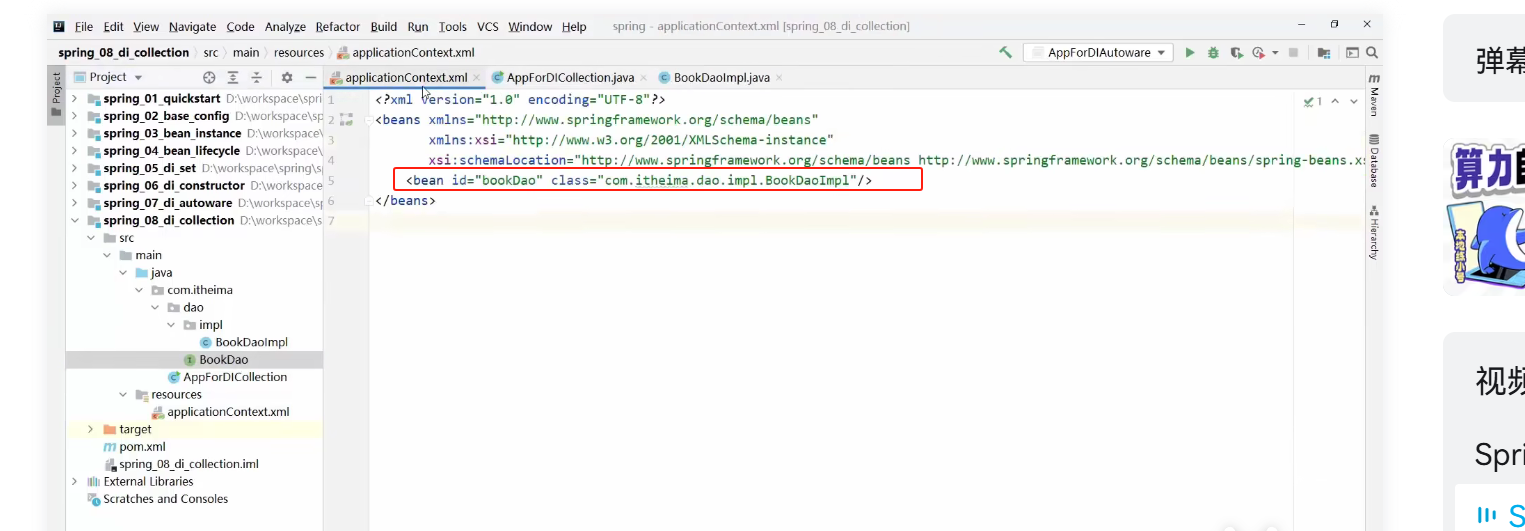The width and height of the screenshot is (1525, 531).
Task: Open the Help menu
Action: tap(574, 27)
